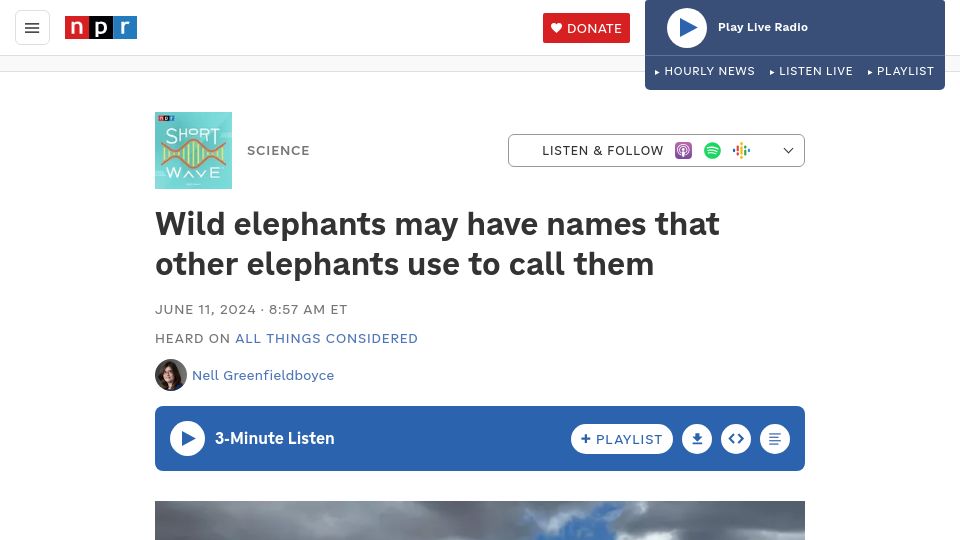
Task: Open the transcript icon
Action: coord(774,439)
